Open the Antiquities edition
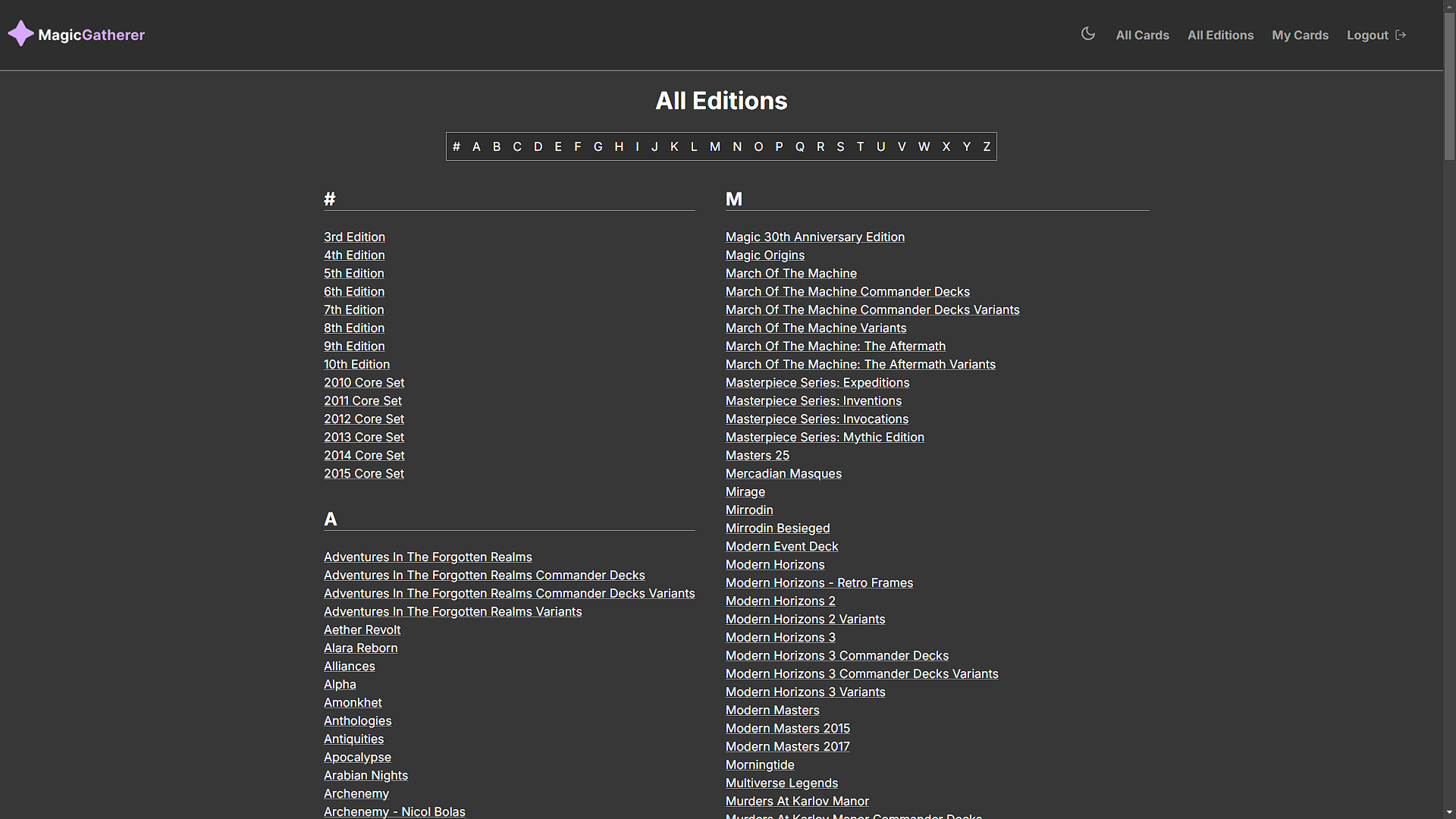The width and height of the screenshot is (1456, 819). coord(354,739)
